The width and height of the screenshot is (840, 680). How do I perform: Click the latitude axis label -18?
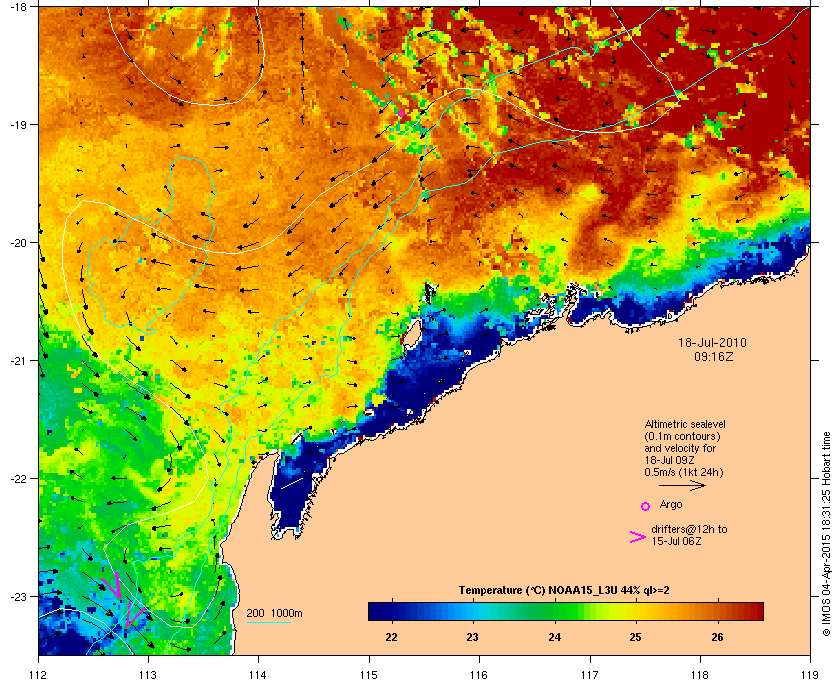(x=17, y=7)
